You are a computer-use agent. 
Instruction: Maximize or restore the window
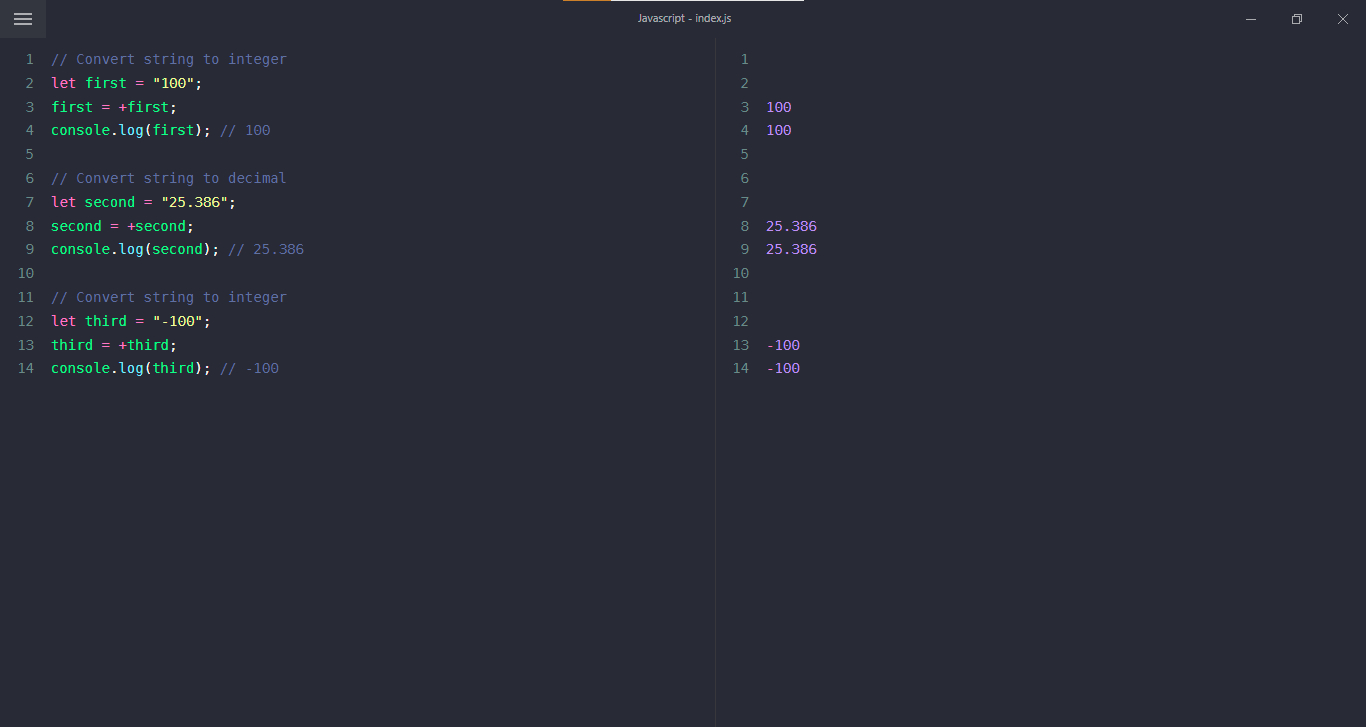1297,19
